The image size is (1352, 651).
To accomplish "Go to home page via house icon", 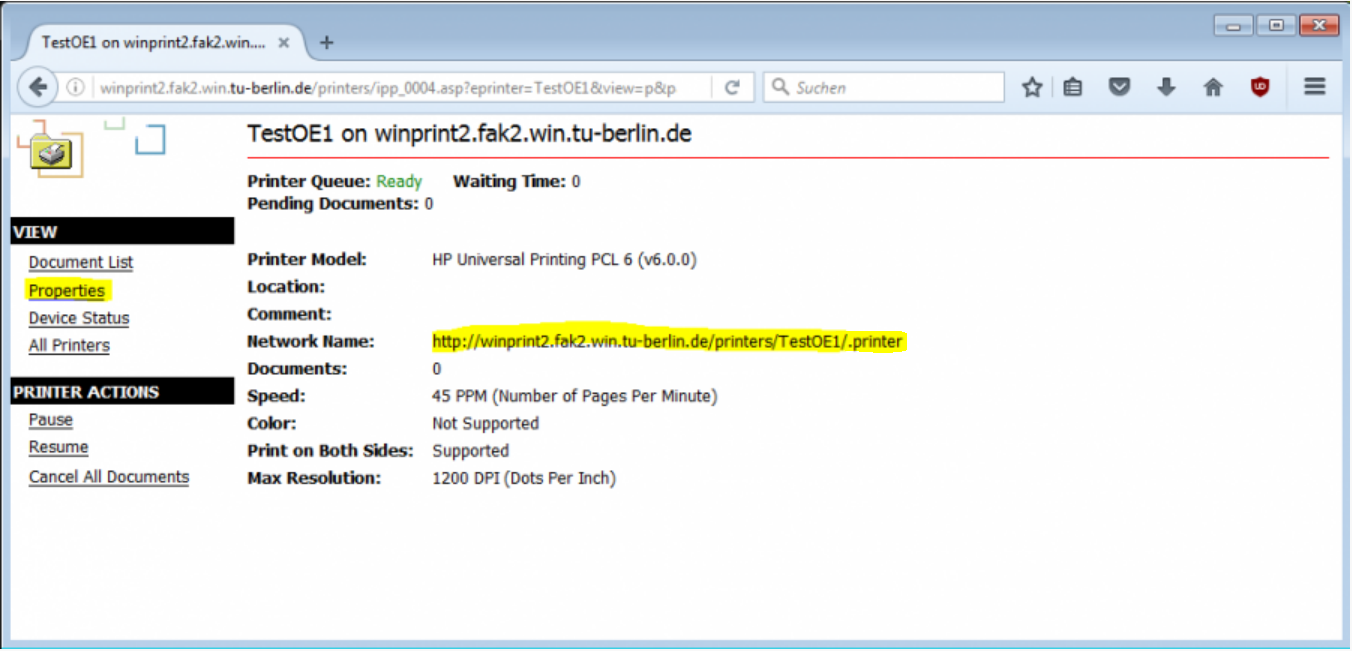I will [1213, 88].
